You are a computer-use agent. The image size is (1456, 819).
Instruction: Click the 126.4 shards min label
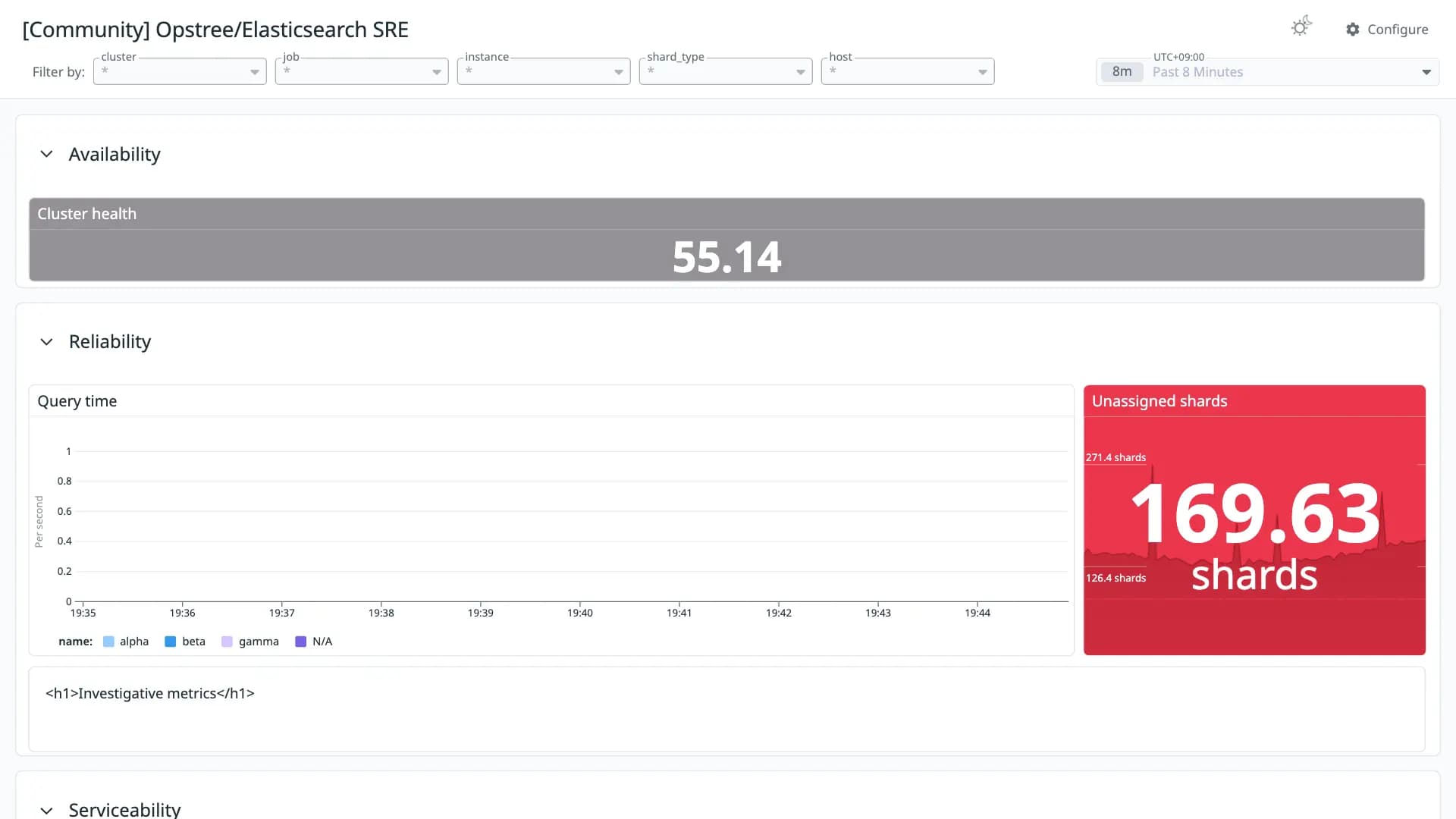(x=1116, y=578)
